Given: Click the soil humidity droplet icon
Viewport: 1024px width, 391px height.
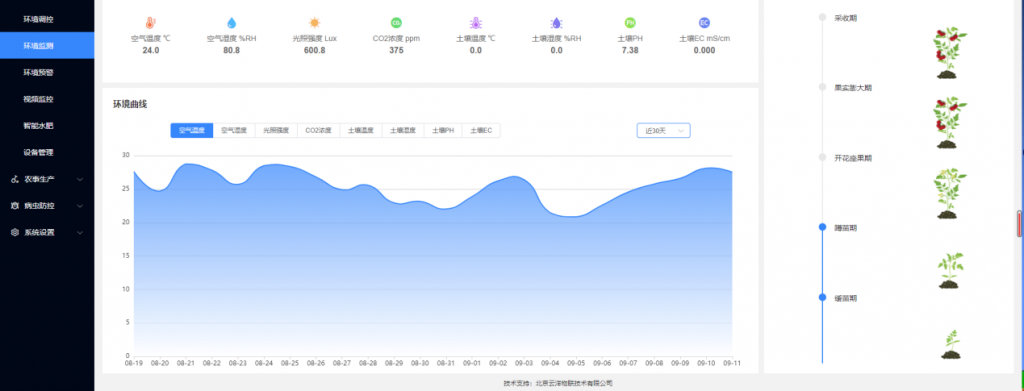Looking at the screenshot, I should click(556, 23).
